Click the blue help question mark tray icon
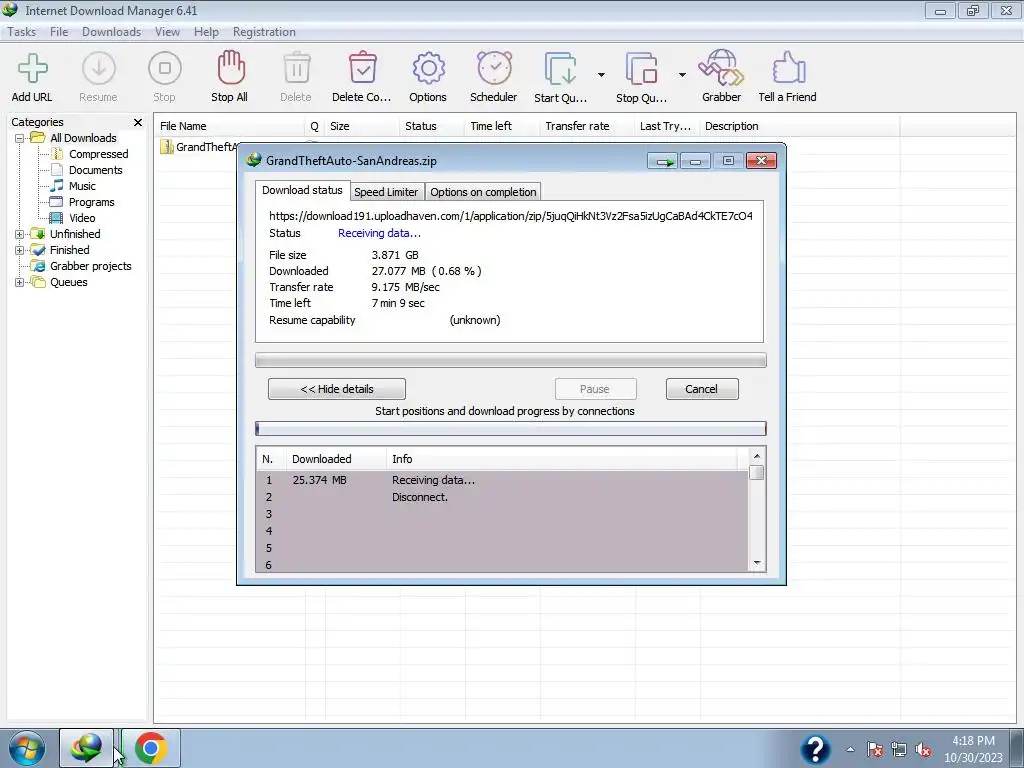The width and height of the screenshot is (1024, 768). [815, 748]
